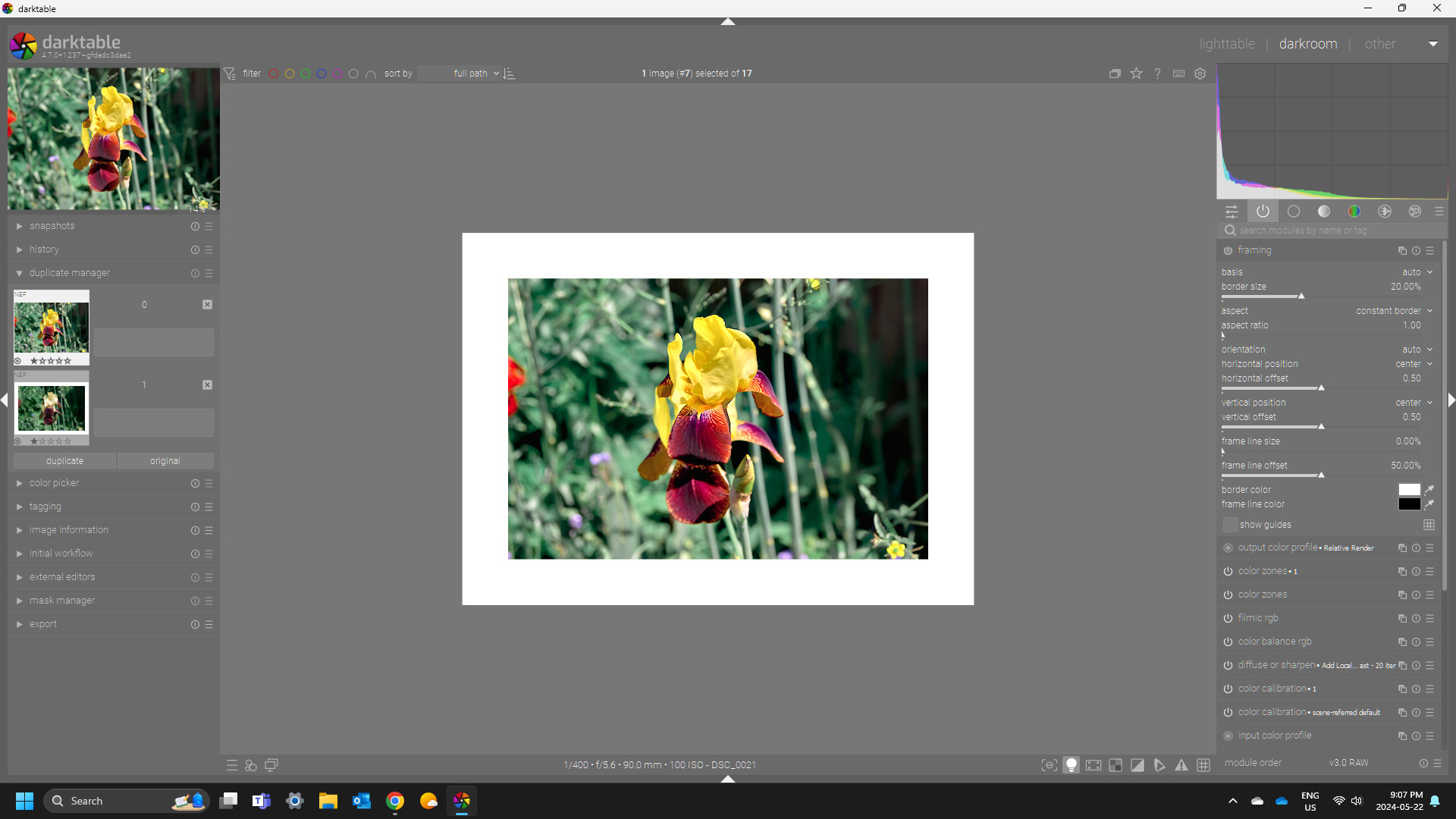The image size is (1456, 819).
Task: Disable the filmic rgb module
Action: (1228, 618)
